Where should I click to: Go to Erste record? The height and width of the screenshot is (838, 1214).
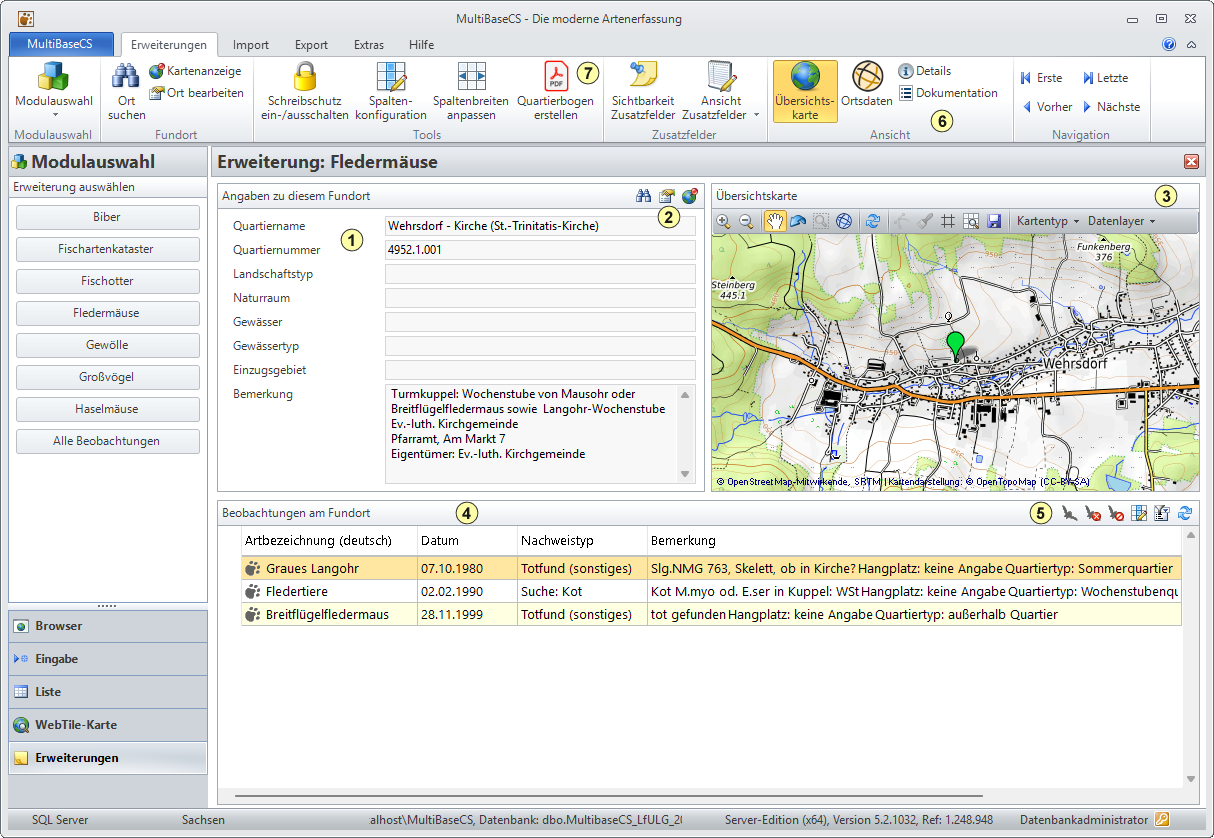point(1041,78)
